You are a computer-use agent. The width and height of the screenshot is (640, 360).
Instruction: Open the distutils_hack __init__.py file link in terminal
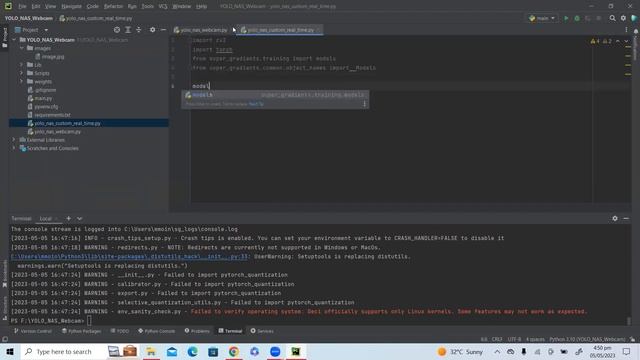point(129,257)
